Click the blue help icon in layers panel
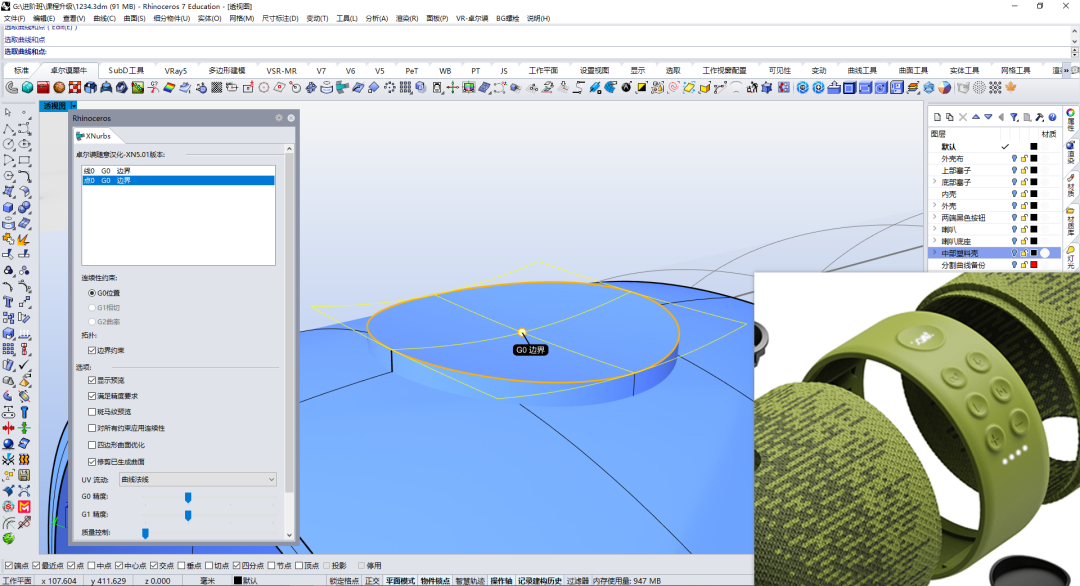The image size is (1080, 586). 1052,117
